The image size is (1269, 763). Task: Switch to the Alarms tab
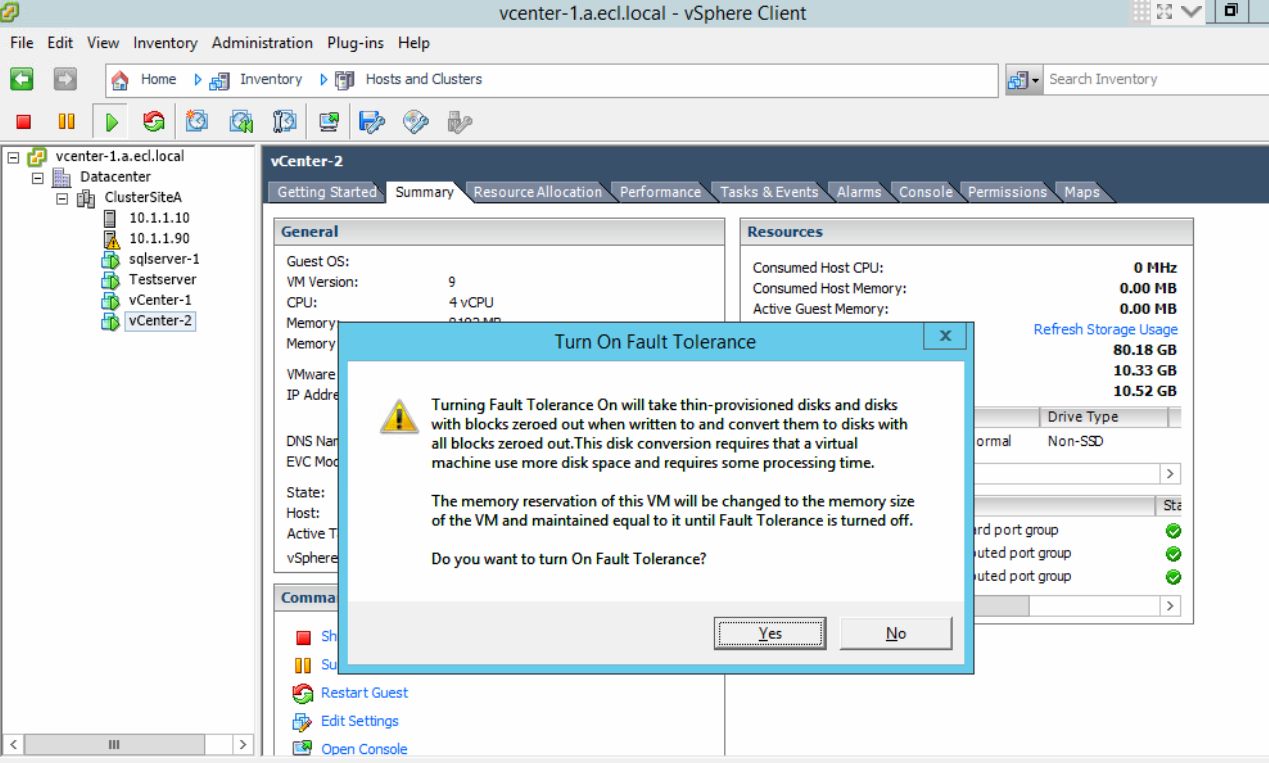tap(859, 192)
